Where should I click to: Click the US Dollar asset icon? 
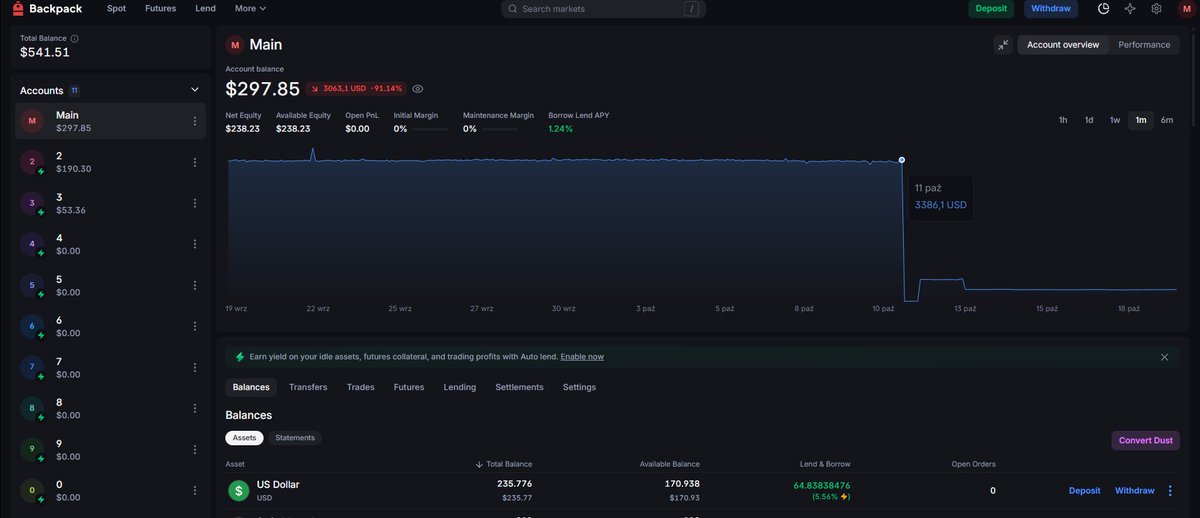(238, 490)
